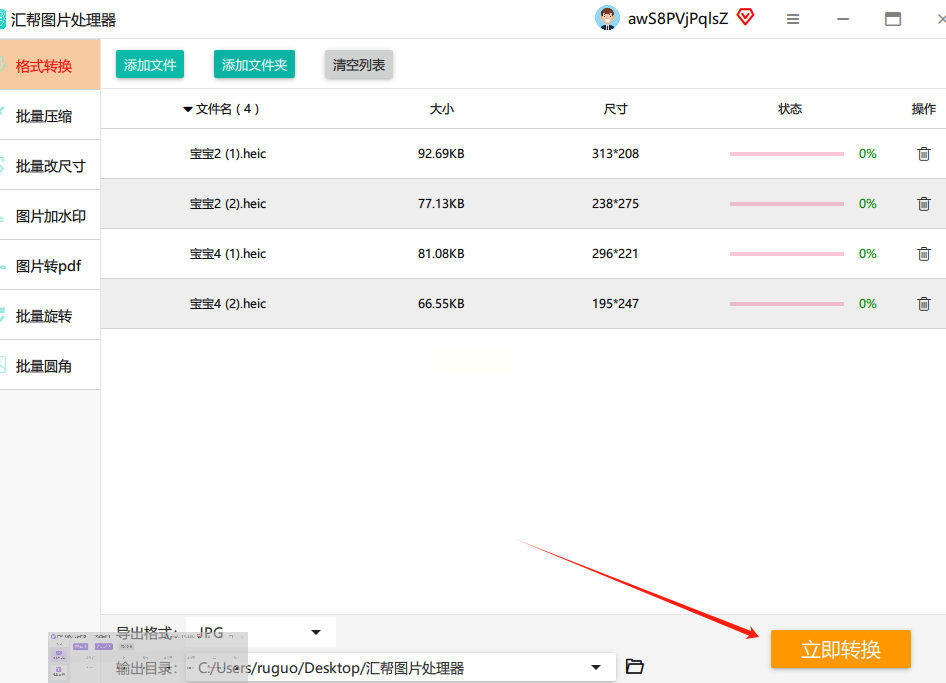This screenshot has height=683, width=946.
Task: Click the red VIP diamond icon
Action: coord(745,17)
